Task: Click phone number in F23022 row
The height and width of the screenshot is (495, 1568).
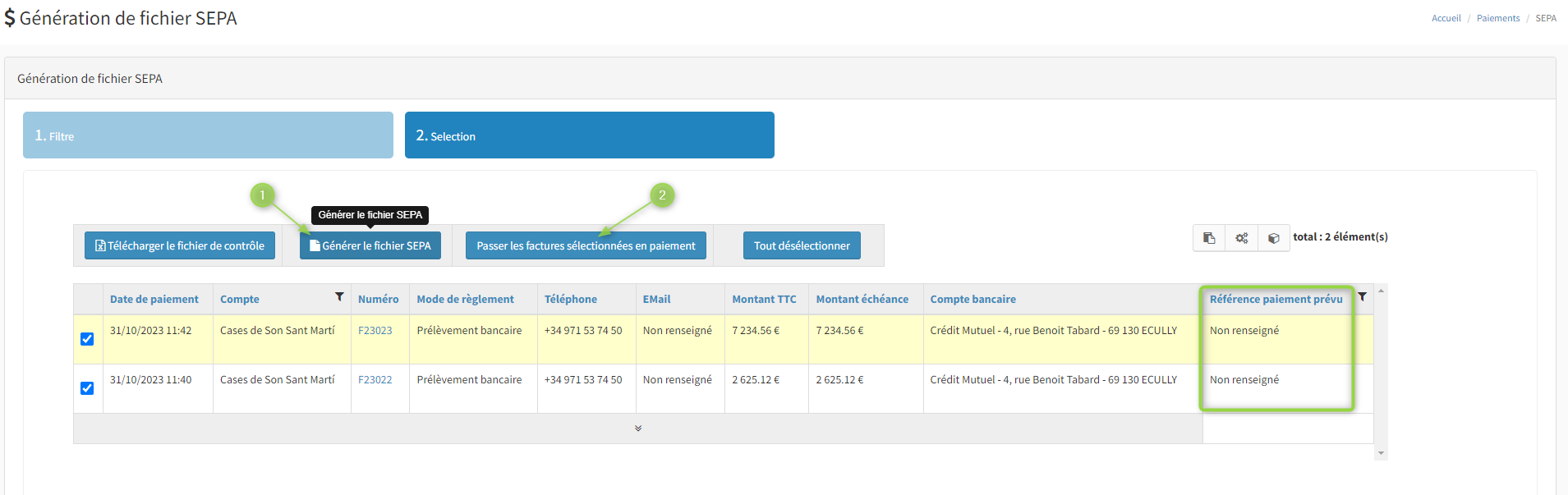Action: coord(583,379)
